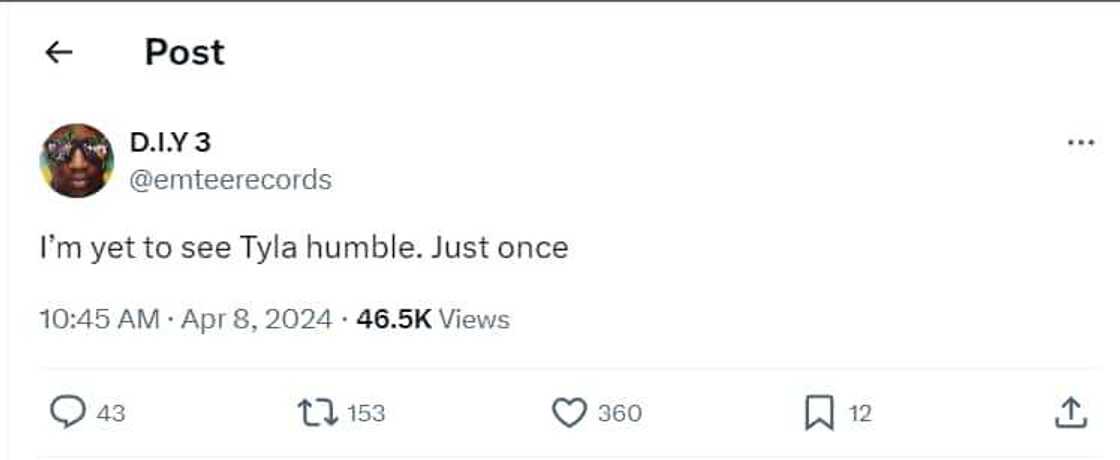Click the 10:45 AM timestamp
1120x460 pixels.
(99, 320)
